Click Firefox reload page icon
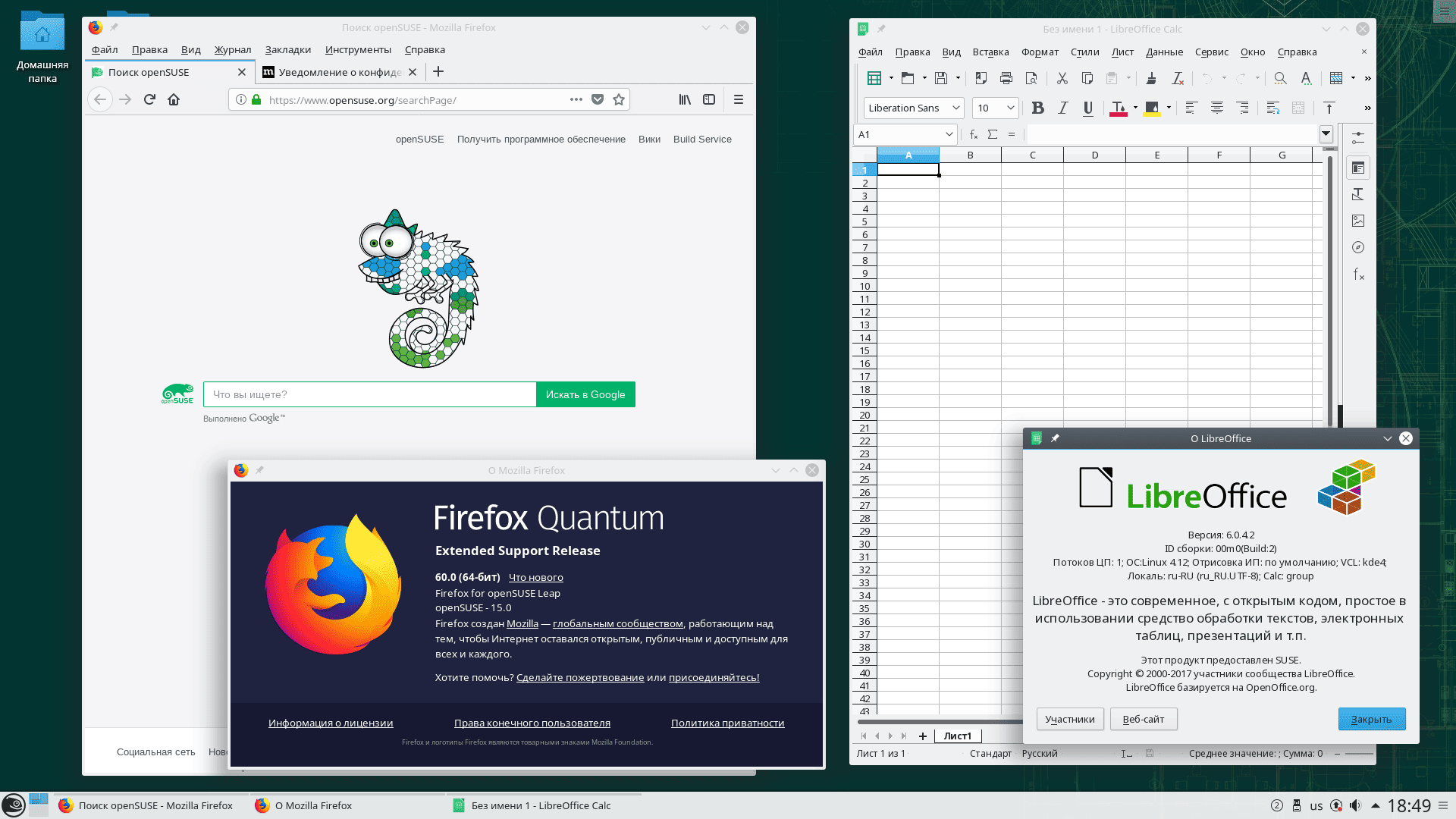The width and height of the screenshot is (1456, 819). point(149,99)
